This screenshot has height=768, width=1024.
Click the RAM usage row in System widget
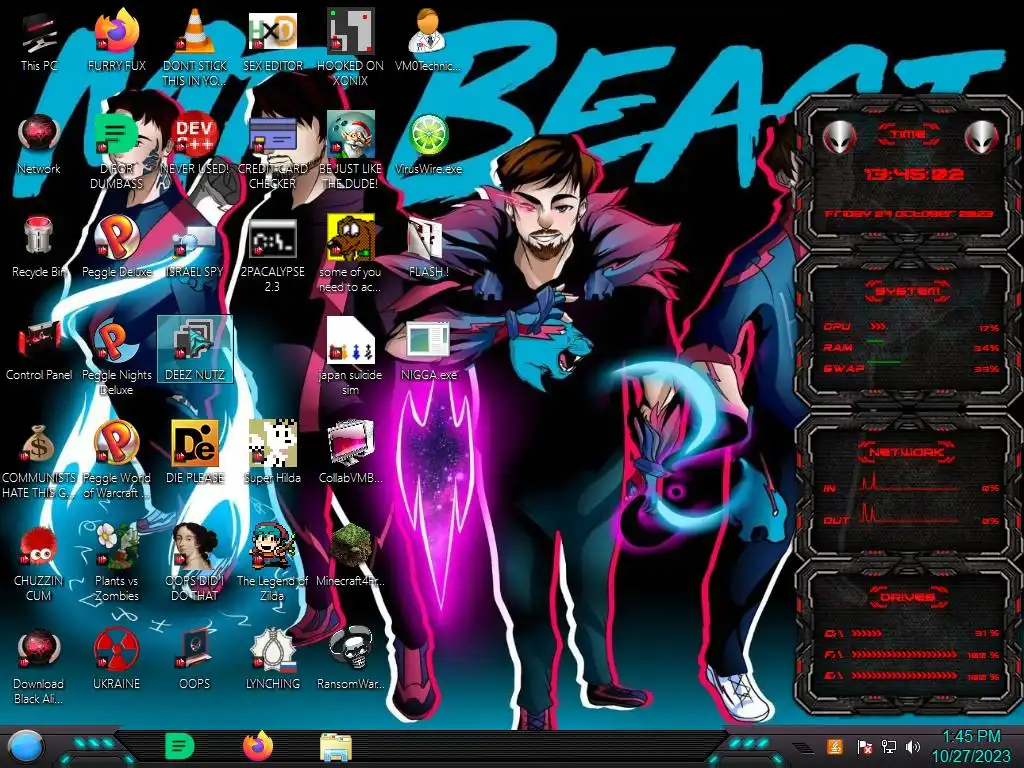pyautogui.click(x=910, y=347)
